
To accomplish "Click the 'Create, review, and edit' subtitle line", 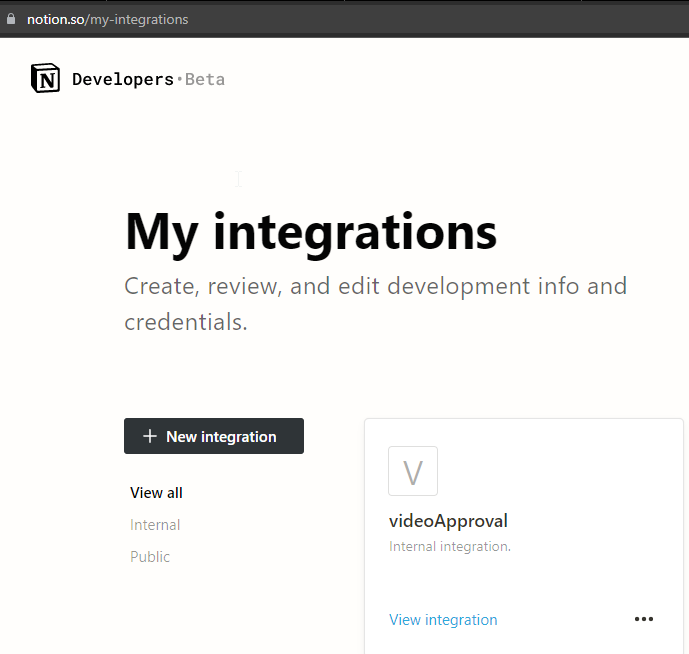I will pyautogui.click(x=375, y=286).
